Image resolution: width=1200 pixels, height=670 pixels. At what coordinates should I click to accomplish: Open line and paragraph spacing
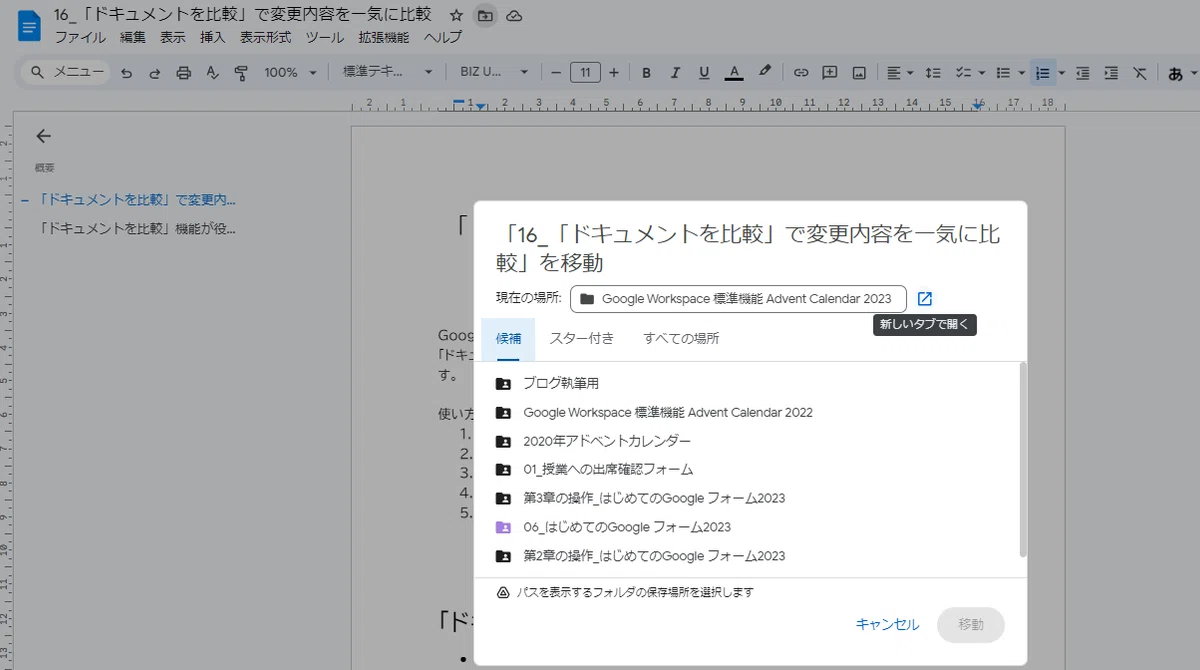click(x=932, y=72)
